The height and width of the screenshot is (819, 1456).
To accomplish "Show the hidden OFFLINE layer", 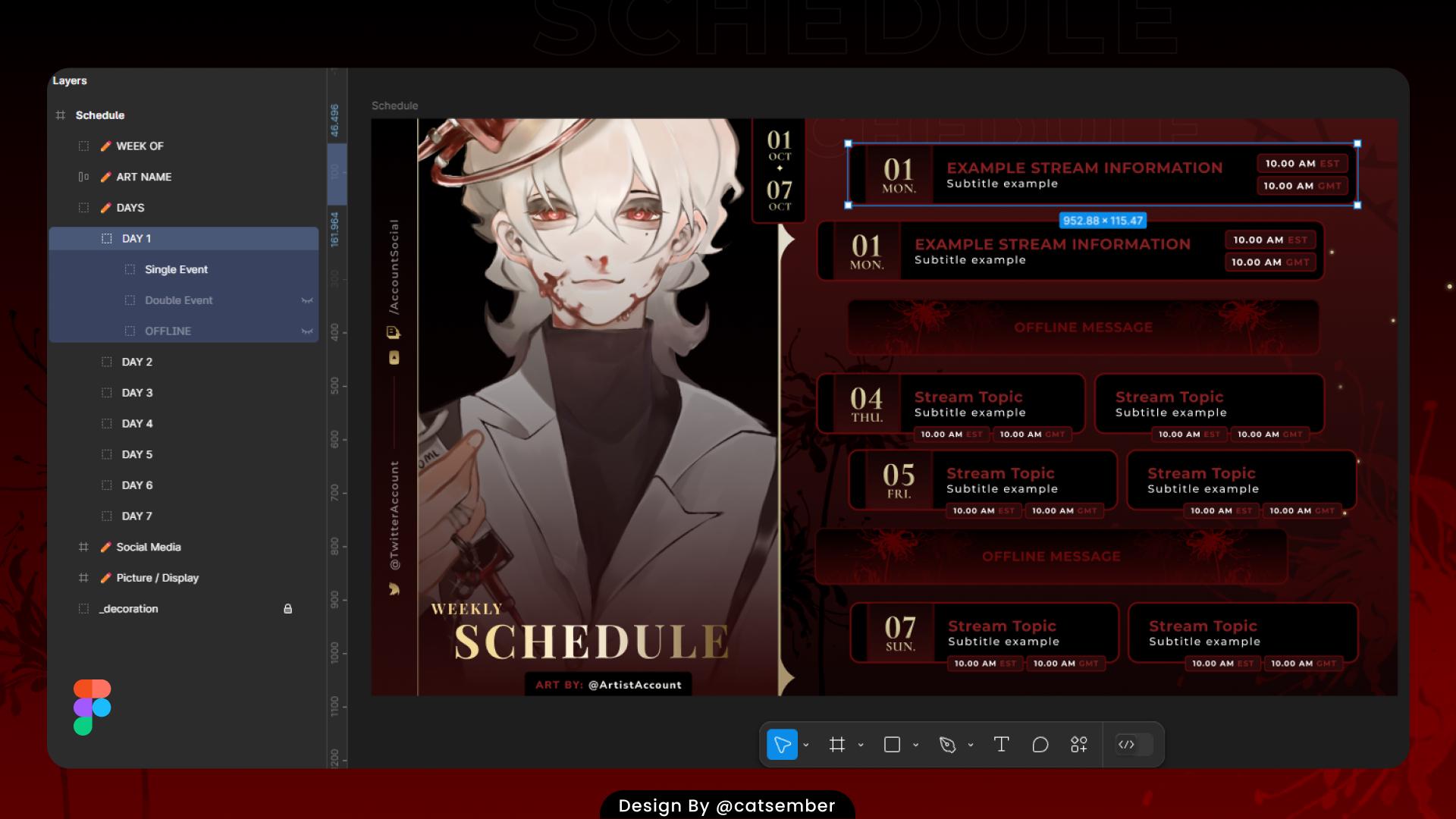I will (306, 331).
